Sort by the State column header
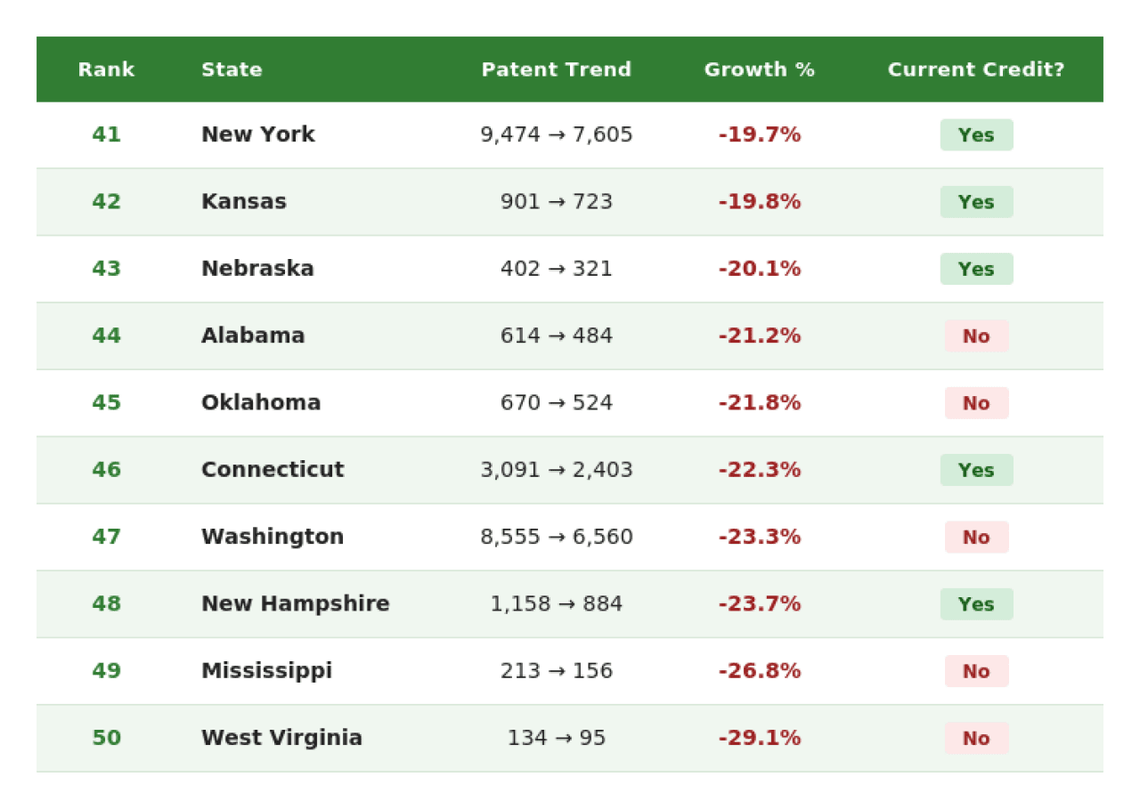The height and width of the screenshot is (809, 1140). 231,70
